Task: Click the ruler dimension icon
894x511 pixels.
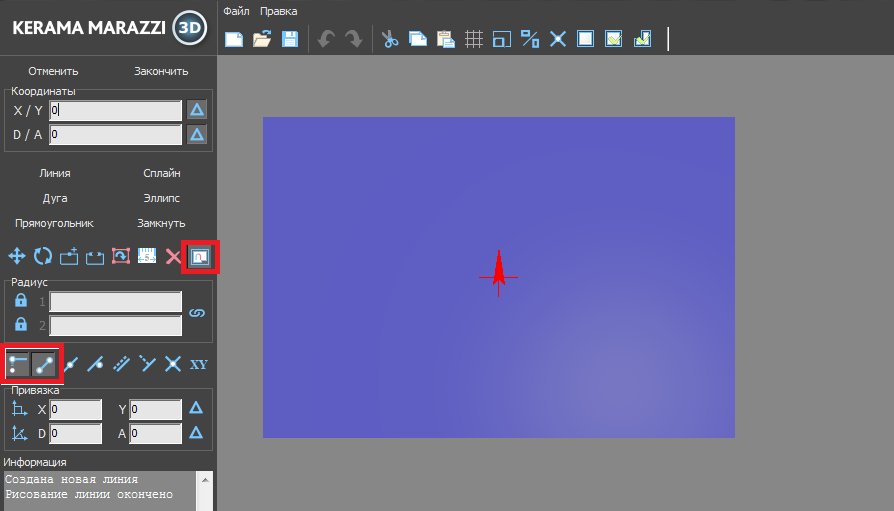Action: point(147,256)
